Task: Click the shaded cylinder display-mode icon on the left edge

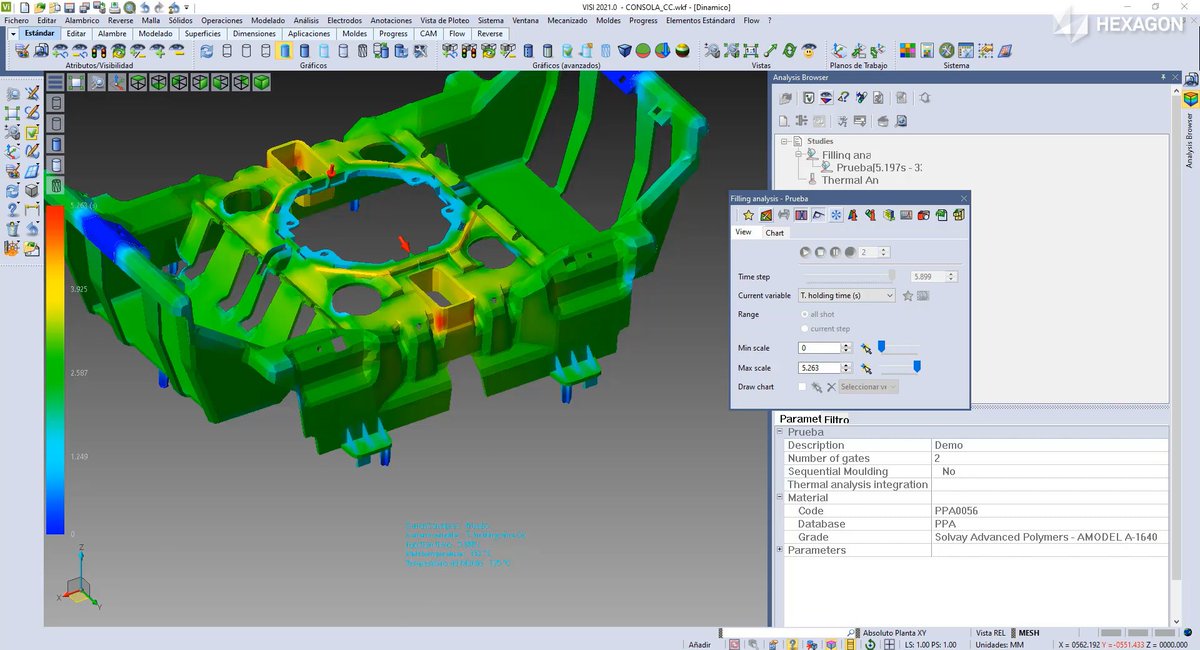Action: tap(54, 141)
